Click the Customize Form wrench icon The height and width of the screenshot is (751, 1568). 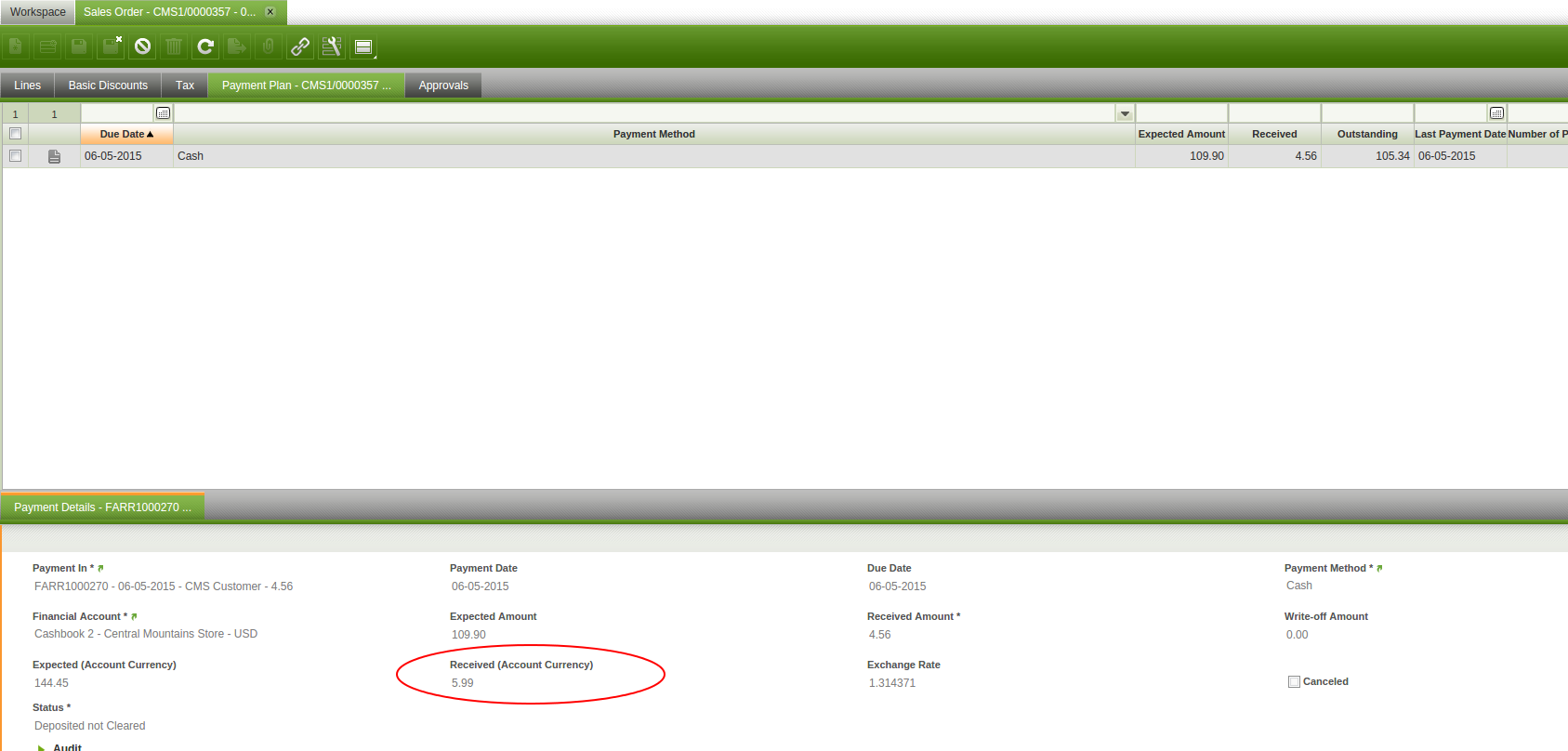[x=332, y=46]
